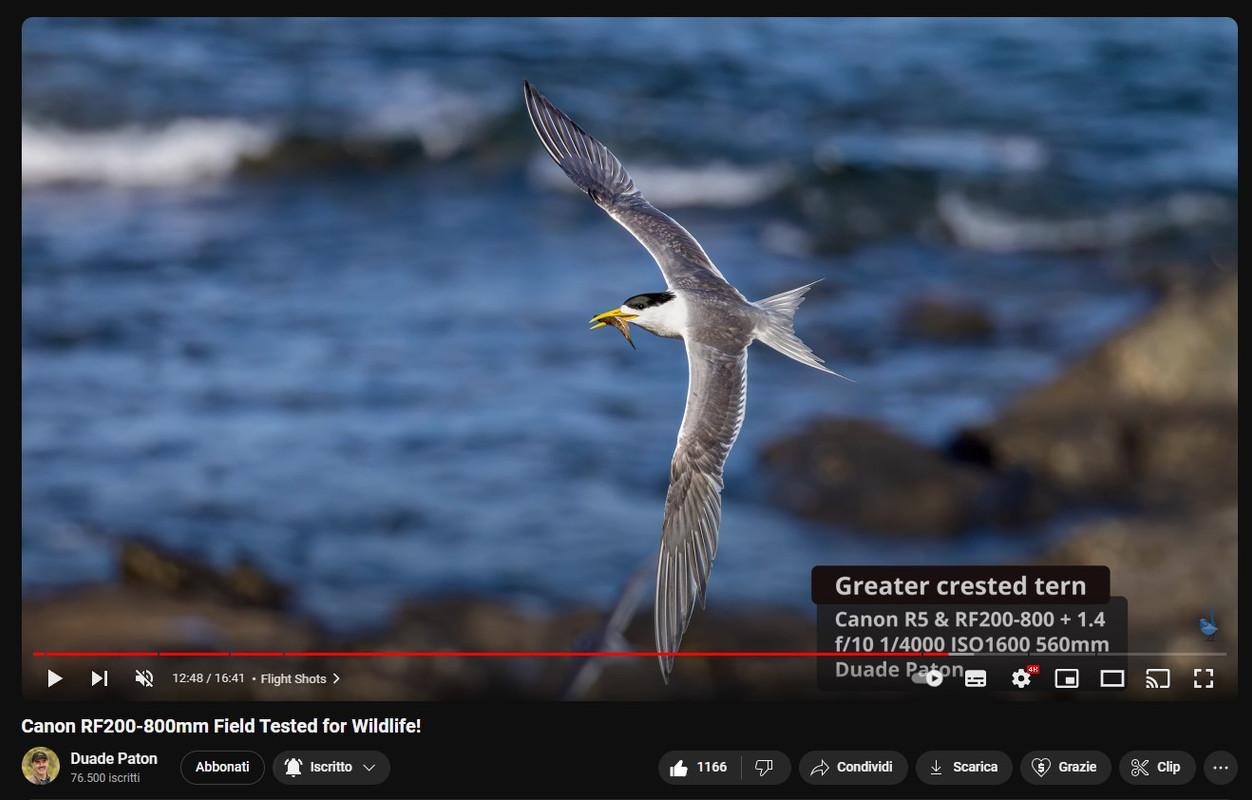This screenshot has height=800, width=1252.
Task: Enable theater mode view
Action: (x=1112, y=678)
